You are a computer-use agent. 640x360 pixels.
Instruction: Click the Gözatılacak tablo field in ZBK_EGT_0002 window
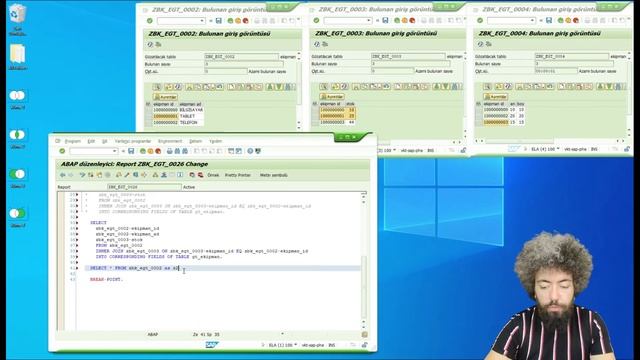point(241,57)
